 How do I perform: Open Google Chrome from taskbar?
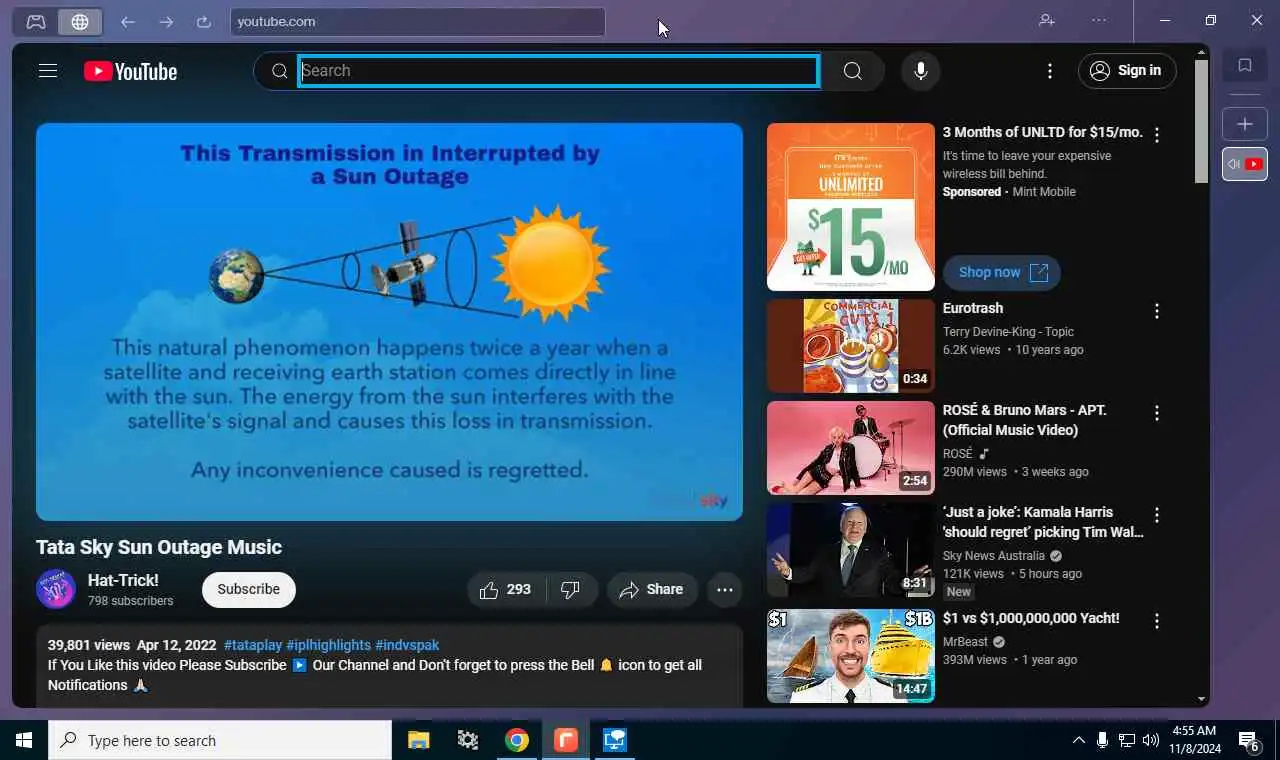tap(517, 740)
